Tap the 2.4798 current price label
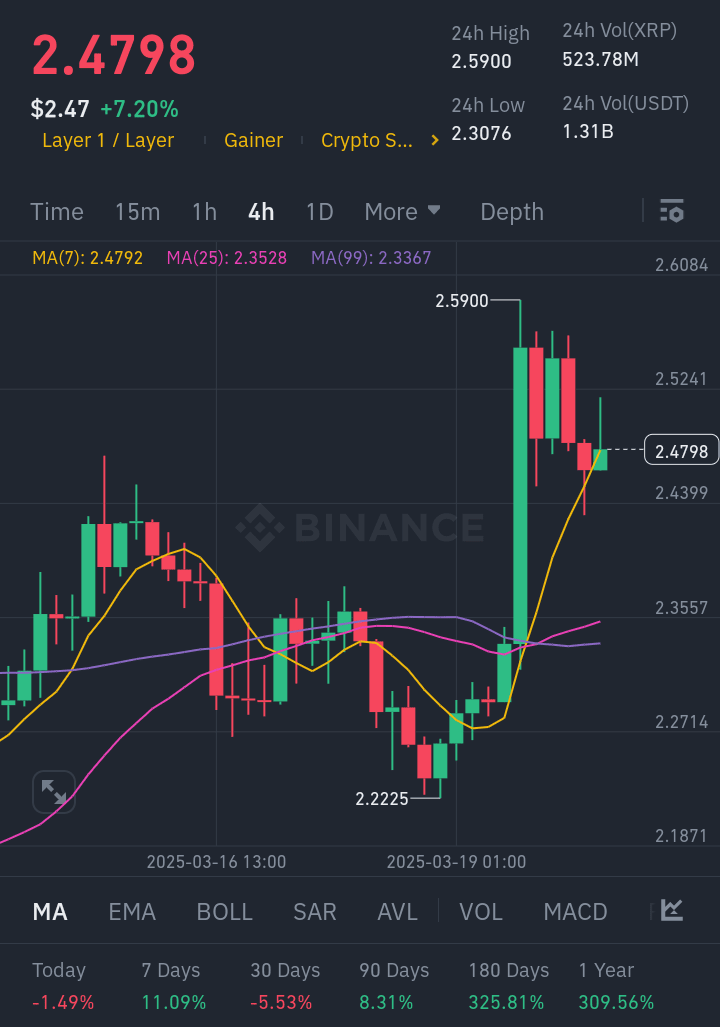The width and height of the screenshot is (720, 1027). pos(682,452)
